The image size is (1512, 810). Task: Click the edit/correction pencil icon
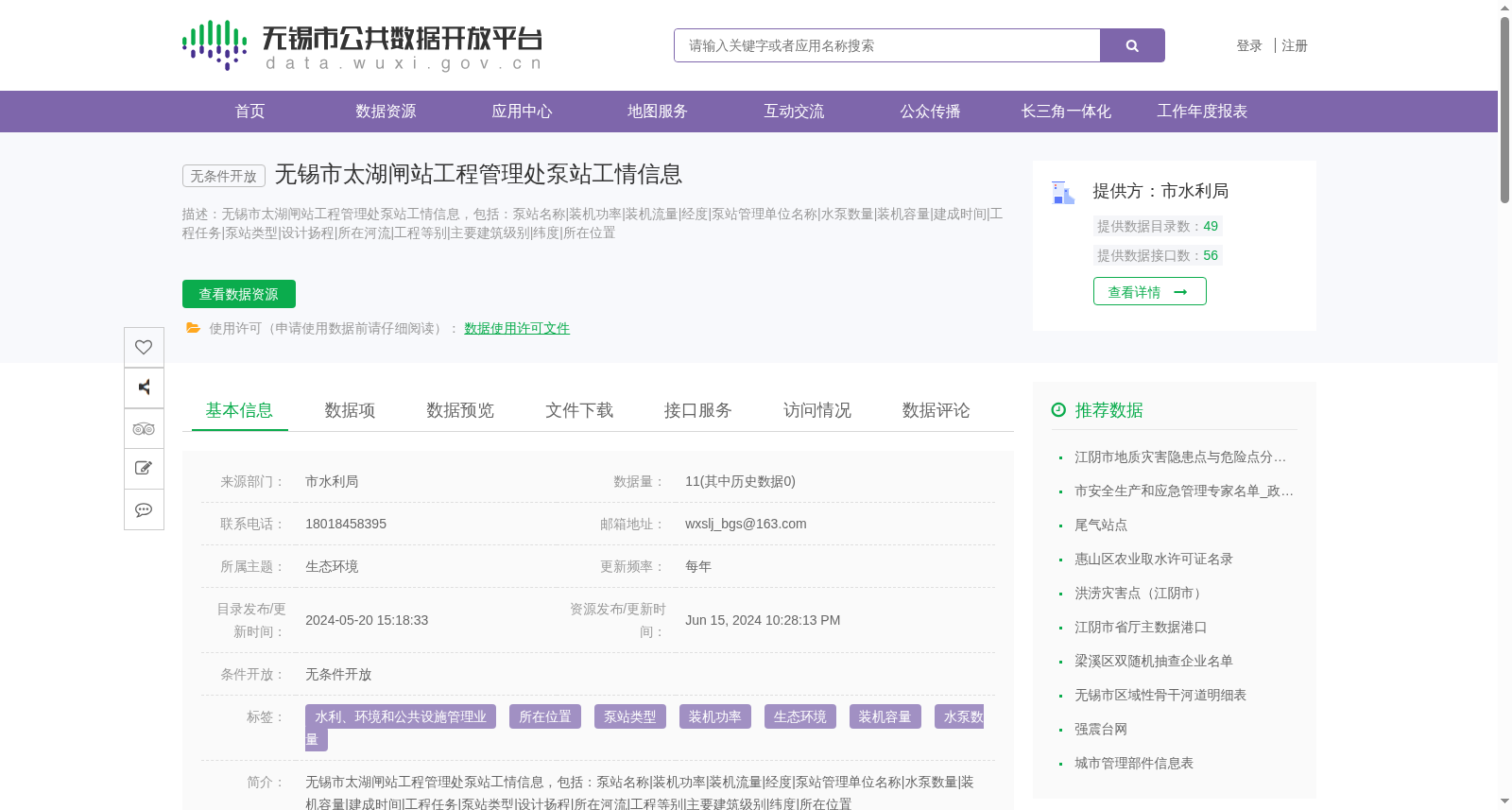pyautogui.click(x=144, y=469)
